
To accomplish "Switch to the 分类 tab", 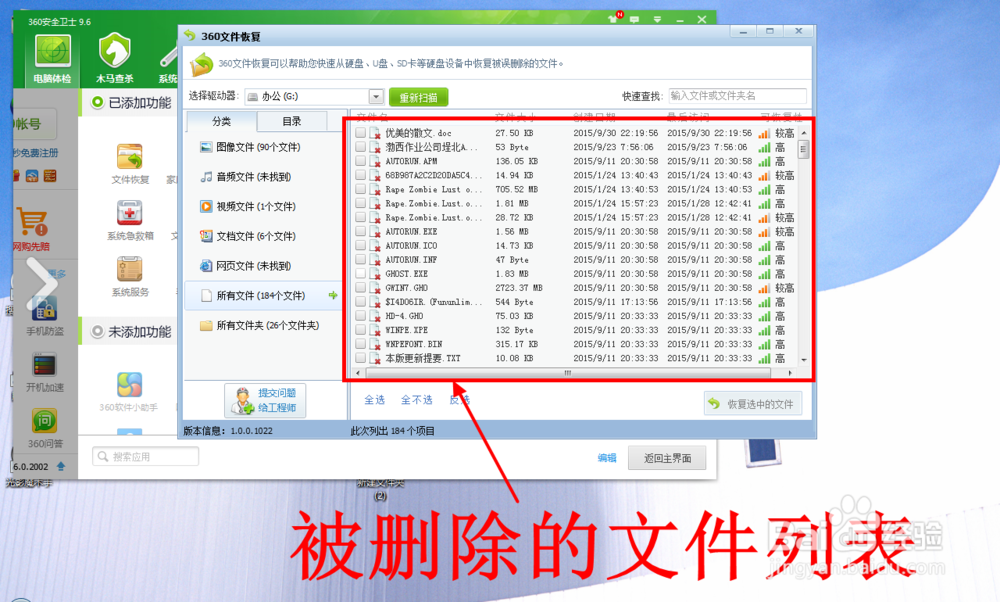I will click(221, 121).
